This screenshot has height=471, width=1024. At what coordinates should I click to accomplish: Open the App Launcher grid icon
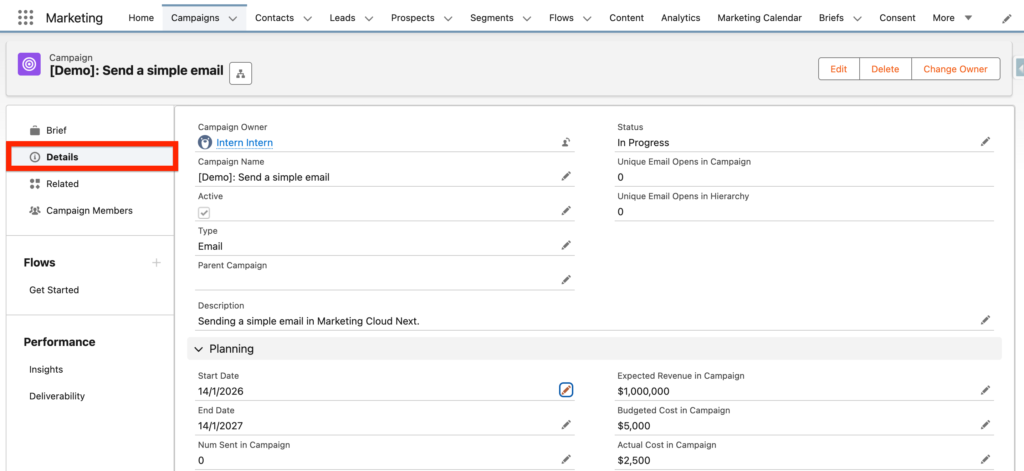(x=26, y=18)
